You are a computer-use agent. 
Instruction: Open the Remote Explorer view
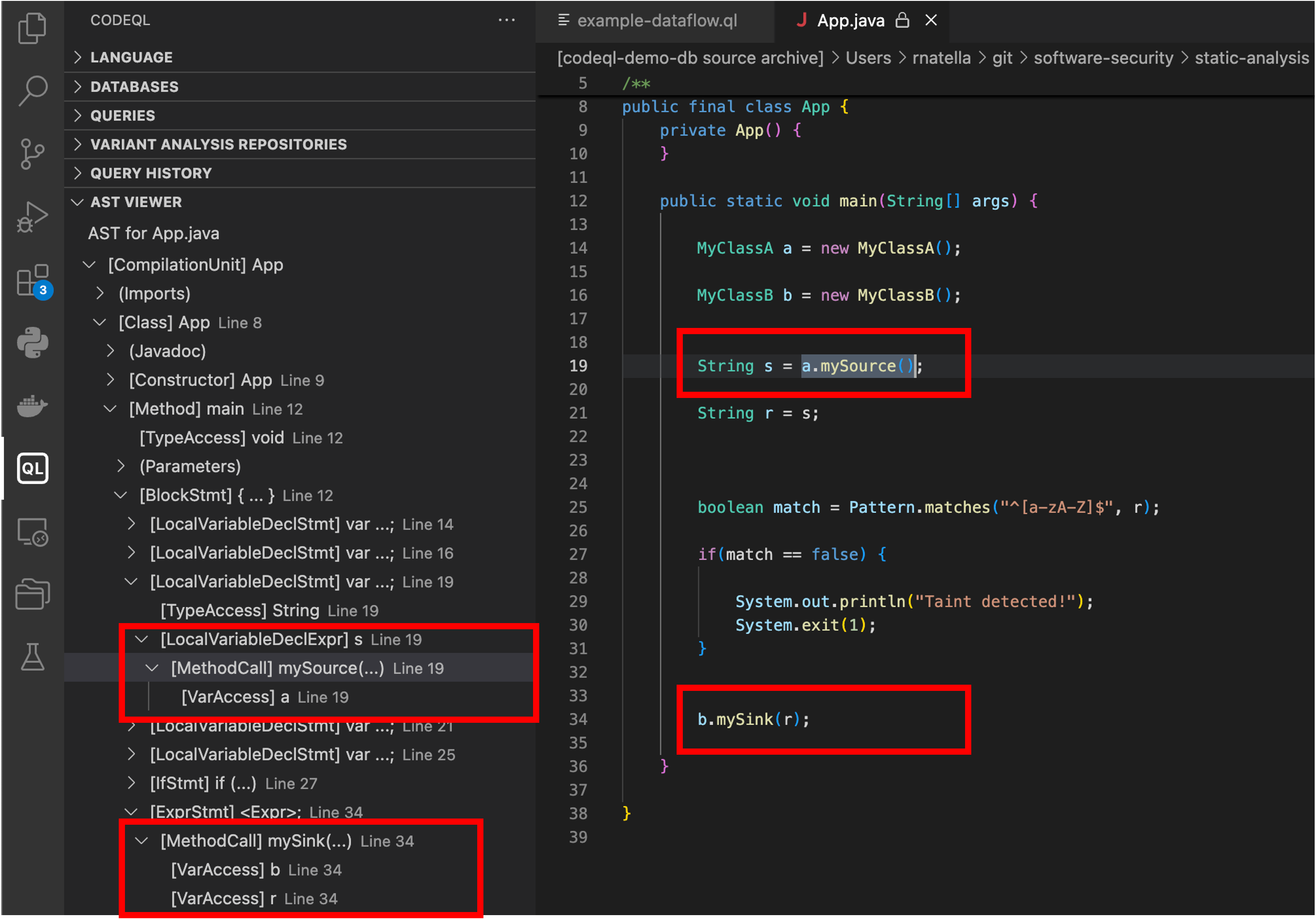(32, 532)
